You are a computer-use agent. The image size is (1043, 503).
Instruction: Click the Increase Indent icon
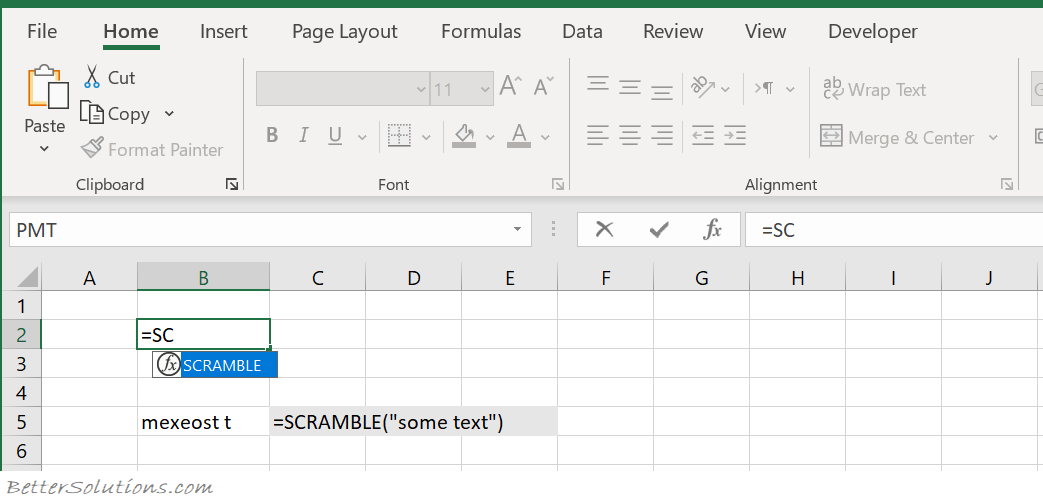(x=734, y=136)
